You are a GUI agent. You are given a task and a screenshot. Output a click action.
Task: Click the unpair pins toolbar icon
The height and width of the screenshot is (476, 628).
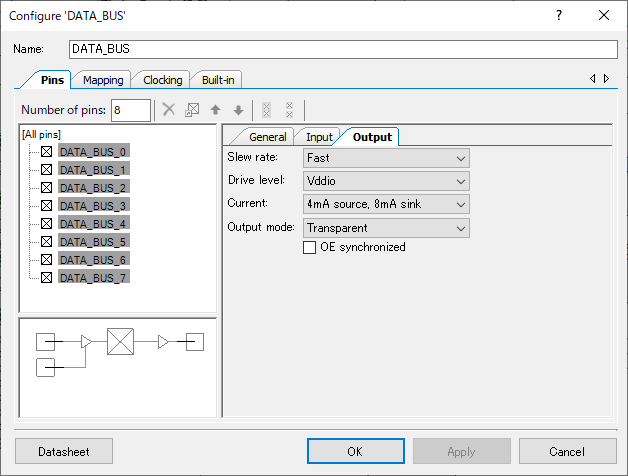tap(289, 110)
